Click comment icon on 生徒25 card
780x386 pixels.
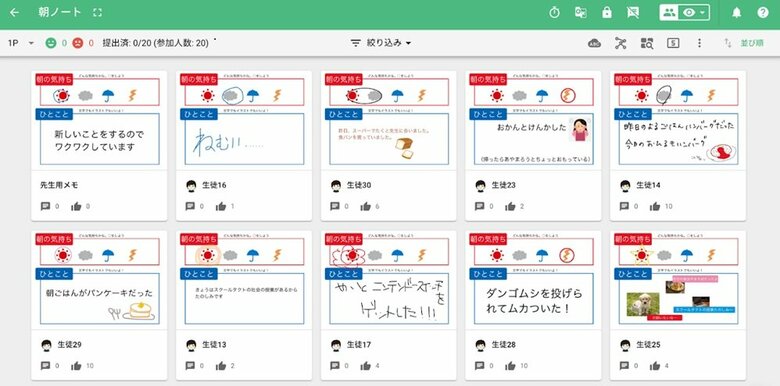point(624,366)
